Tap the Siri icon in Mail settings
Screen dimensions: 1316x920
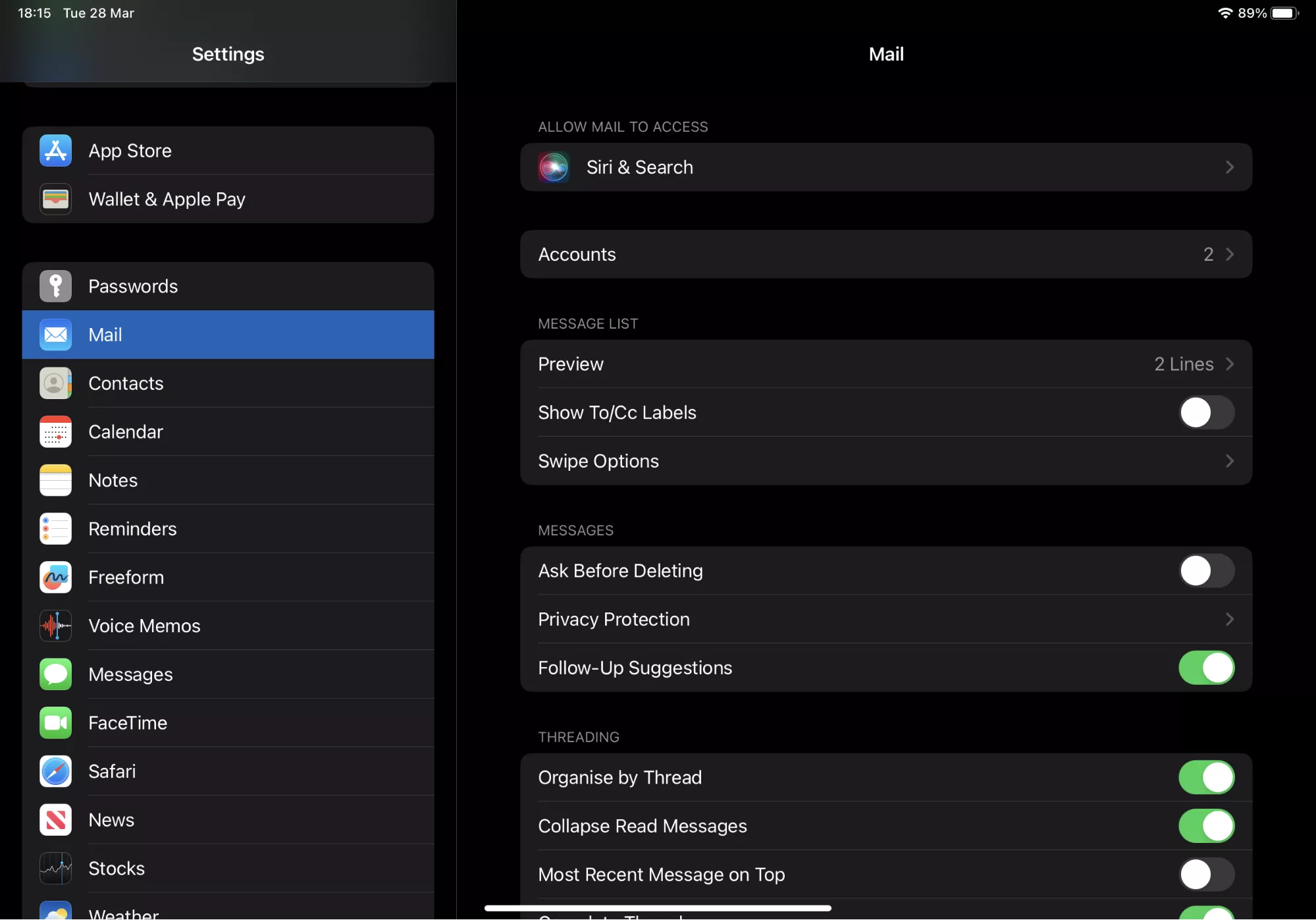click(x=554, y=167)
